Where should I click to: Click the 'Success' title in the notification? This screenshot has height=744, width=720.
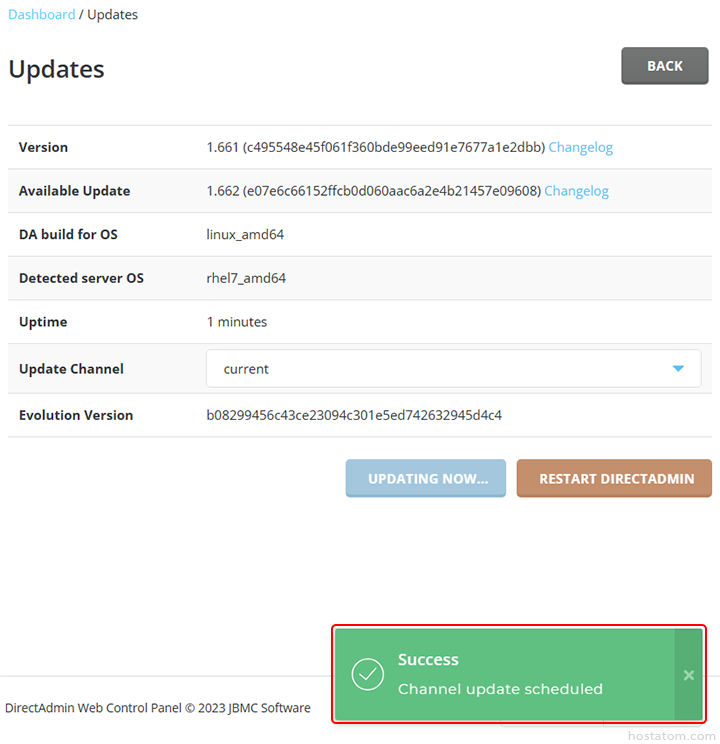tap(428, 660)
